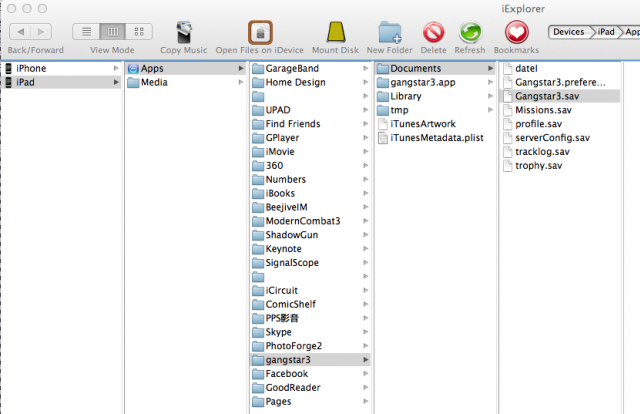Select the Keynote folder
640x414 pixels.
pyautogui.click(x=310, y=249)
